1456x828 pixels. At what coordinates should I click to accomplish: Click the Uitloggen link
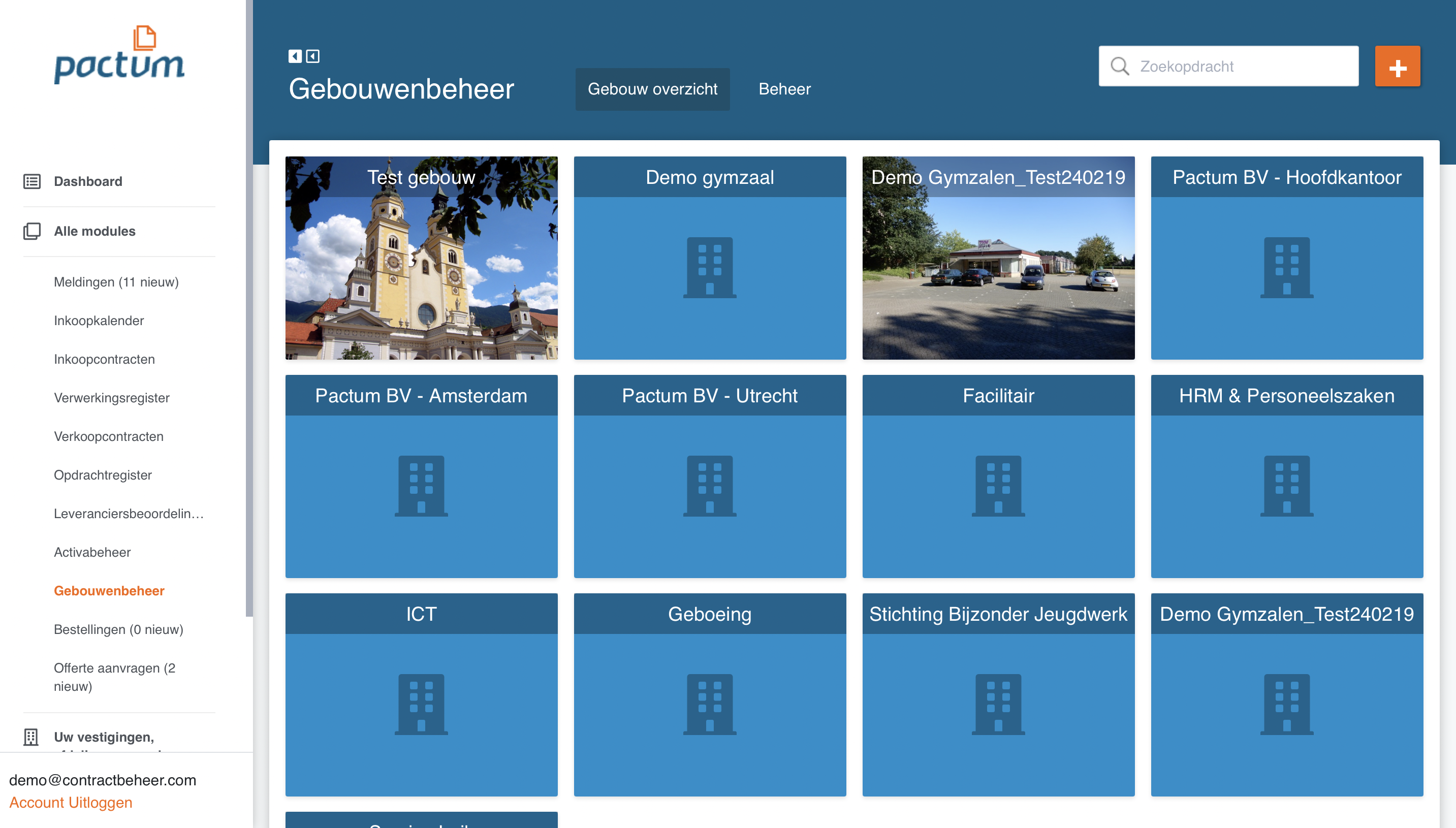coord(101,803)
